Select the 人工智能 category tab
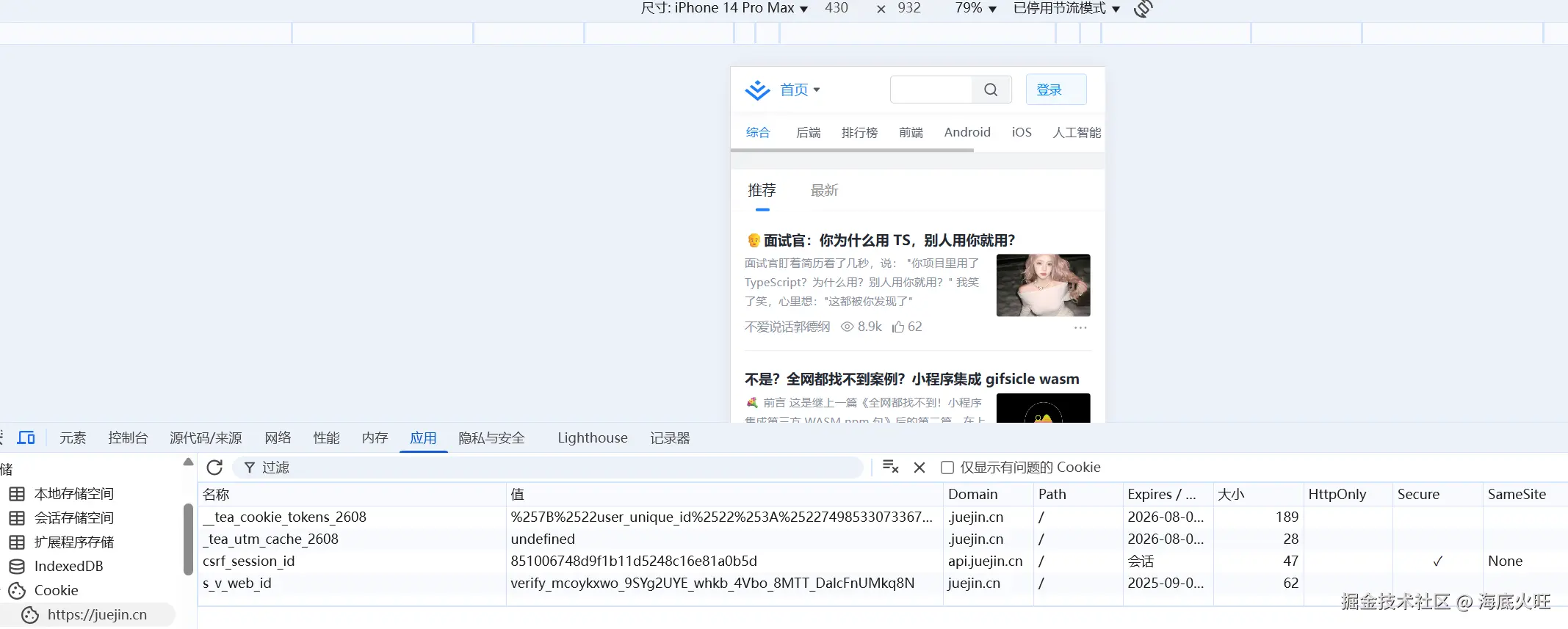This screenshot has height=629, width=1568. pyautogui.click(x=1077, y=132)
